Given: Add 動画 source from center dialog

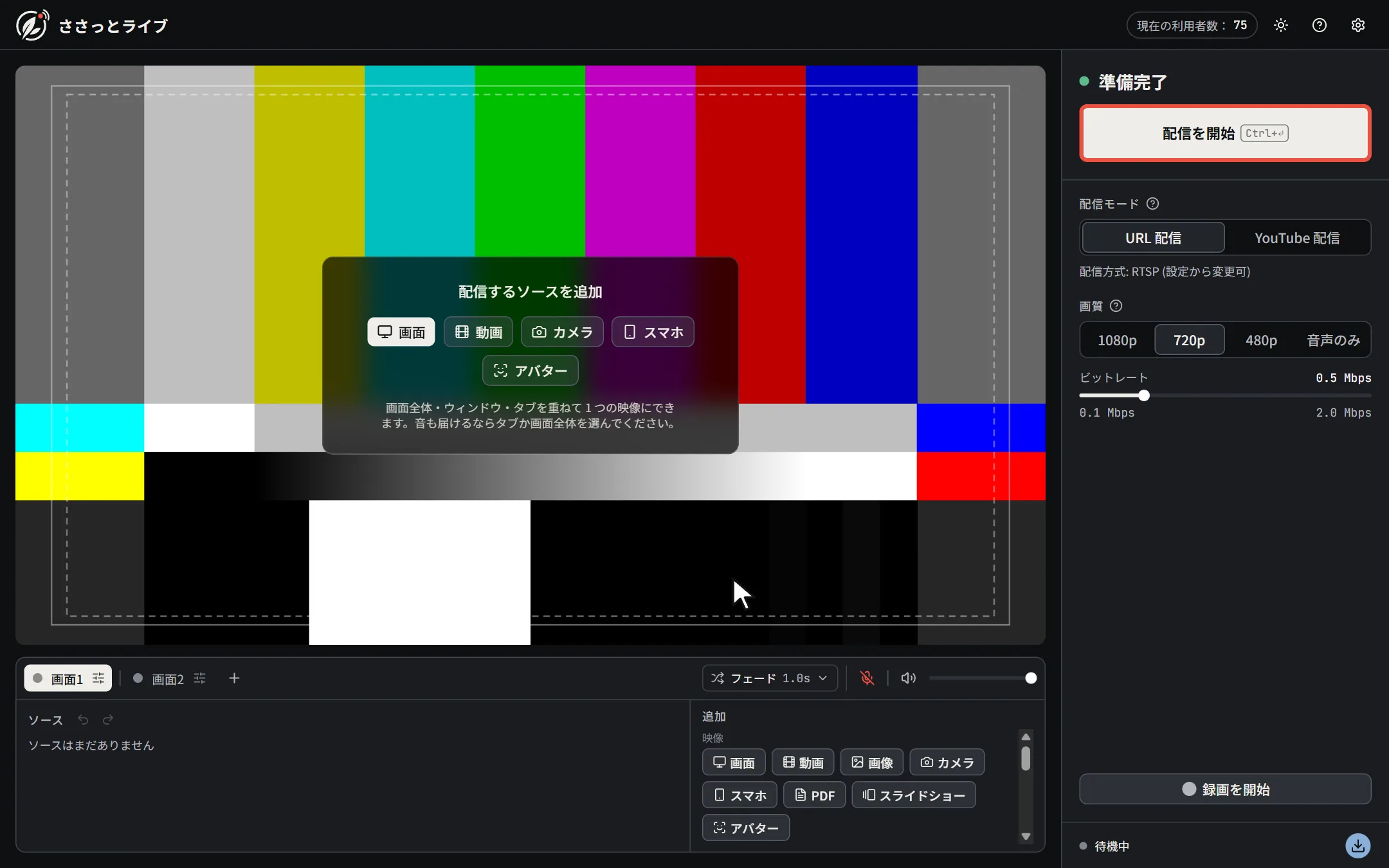Looking at the screenshot, I should (478, 332).
